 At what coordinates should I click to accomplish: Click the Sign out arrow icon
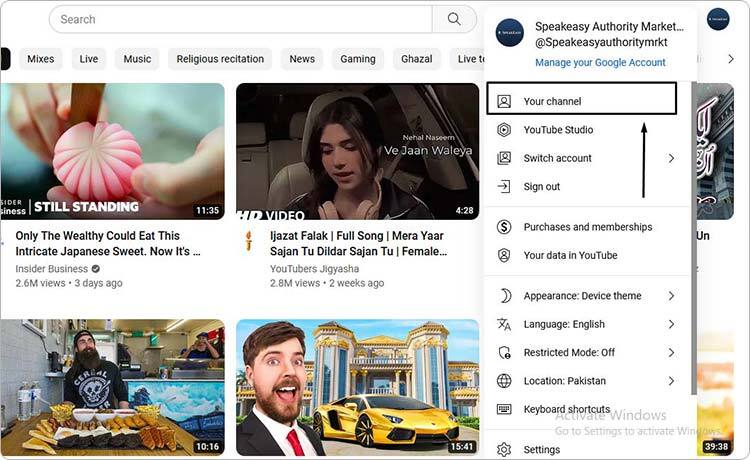(504, 186)
